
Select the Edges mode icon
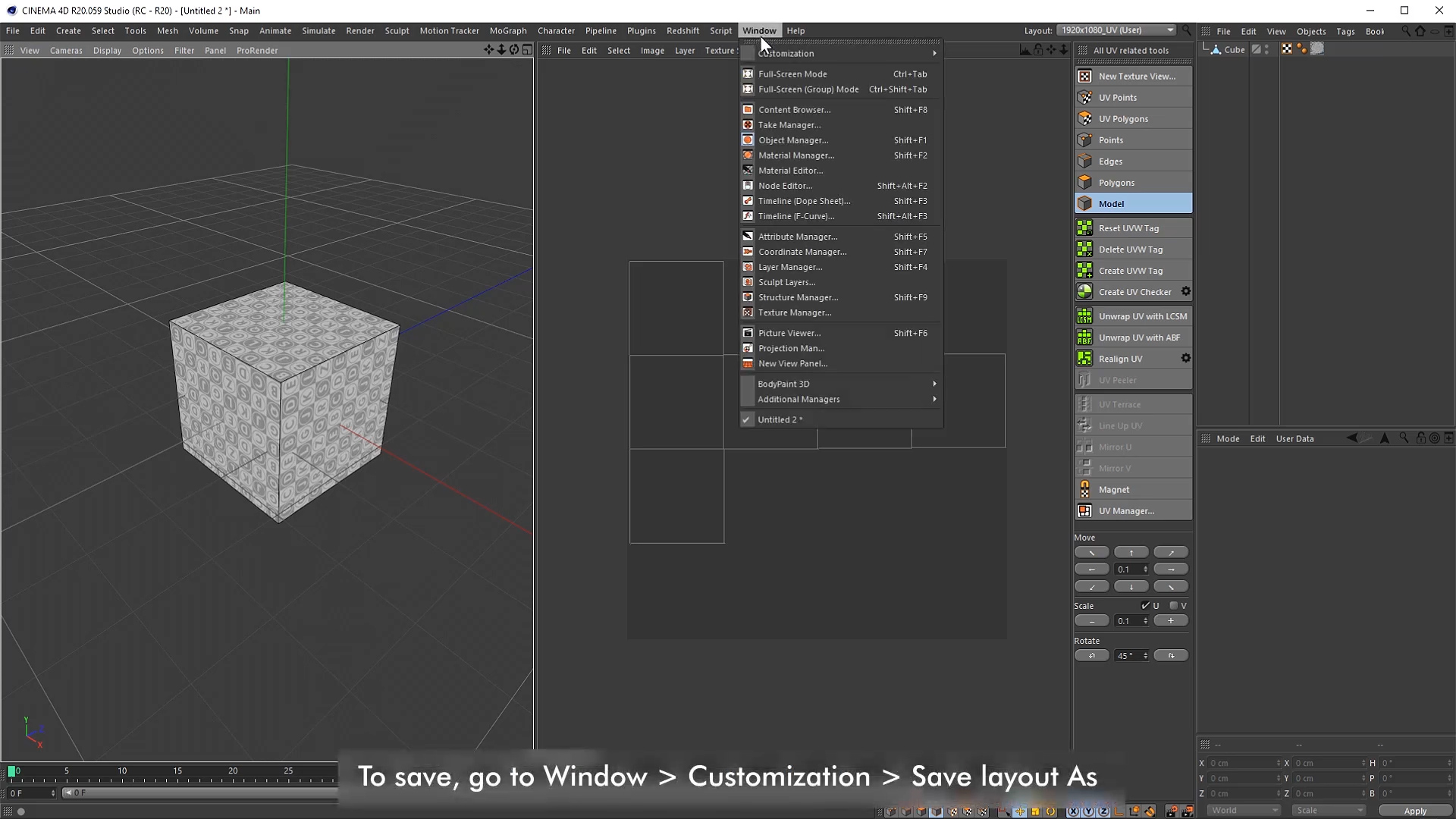tap(1084, 161)
